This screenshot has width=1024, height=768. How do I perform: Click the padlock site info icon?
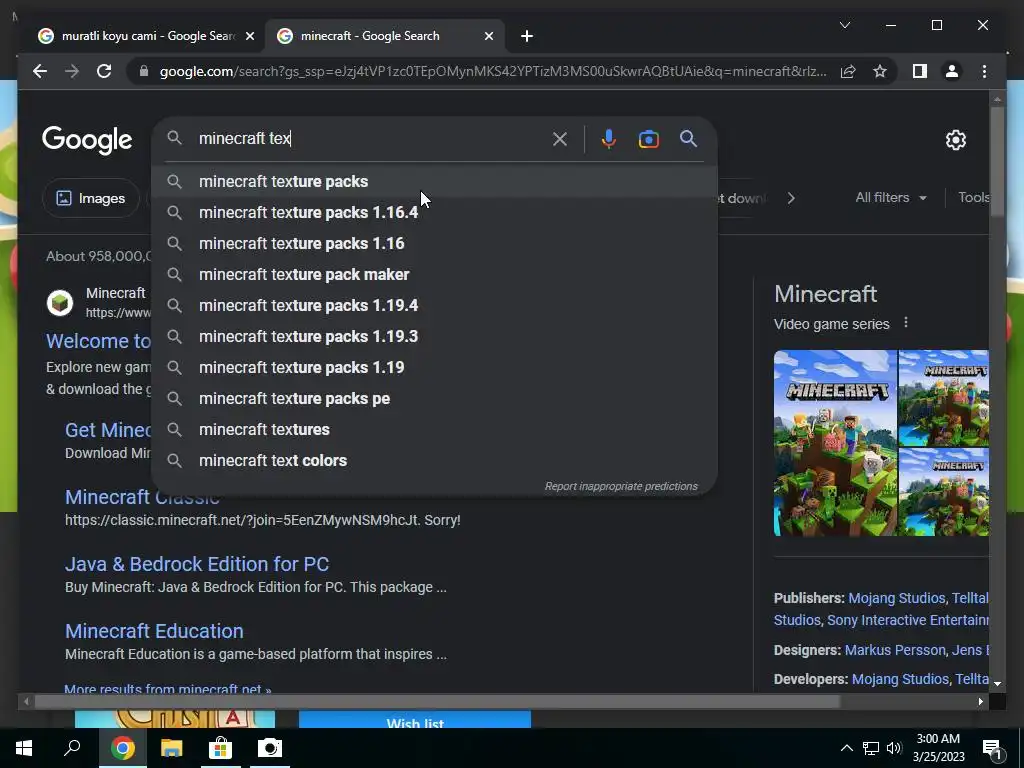click(144, 71)
